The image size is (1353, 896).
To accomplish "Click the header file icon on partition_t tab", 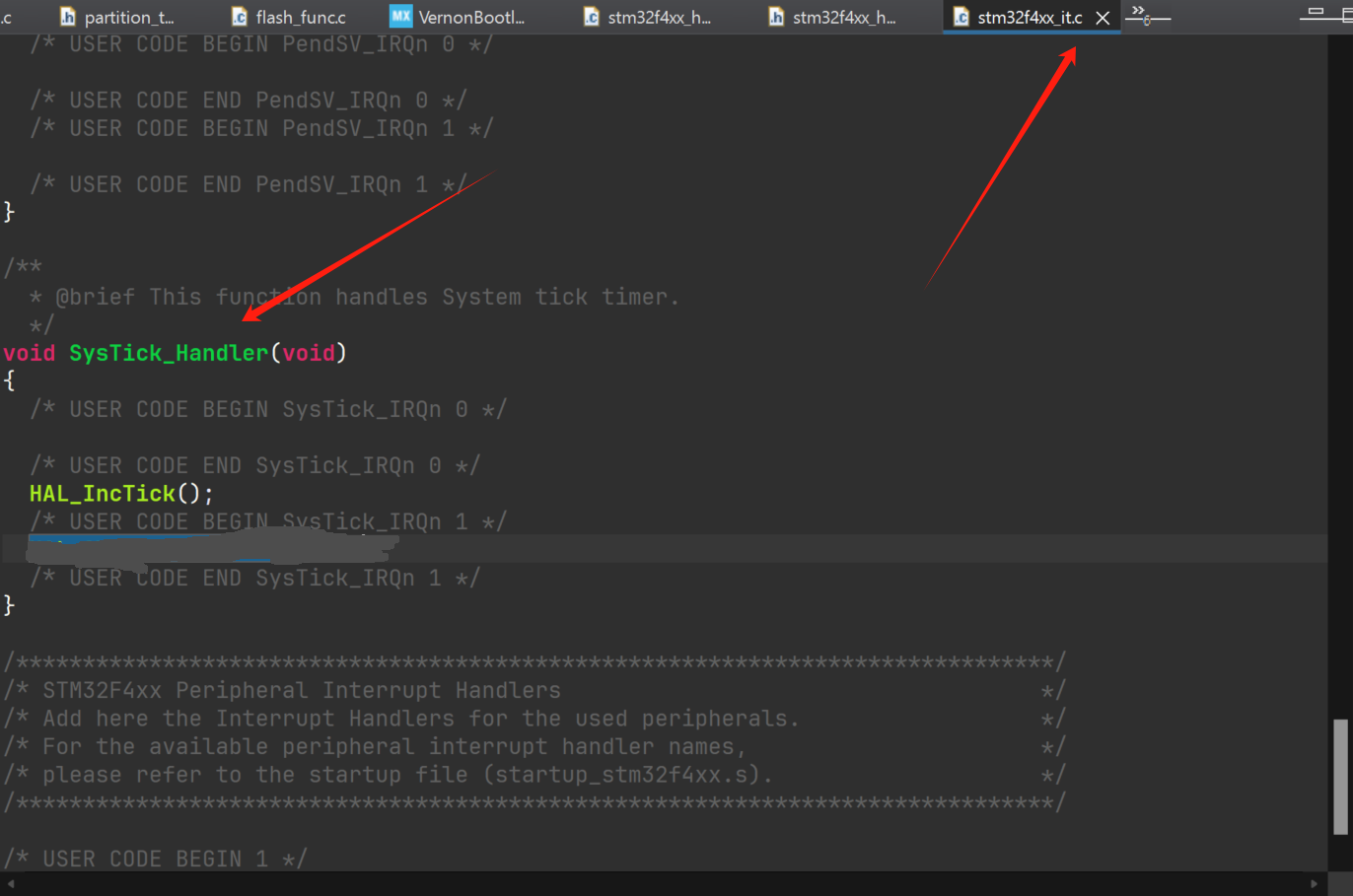I will pyautogui.click(x=68, y=17).
